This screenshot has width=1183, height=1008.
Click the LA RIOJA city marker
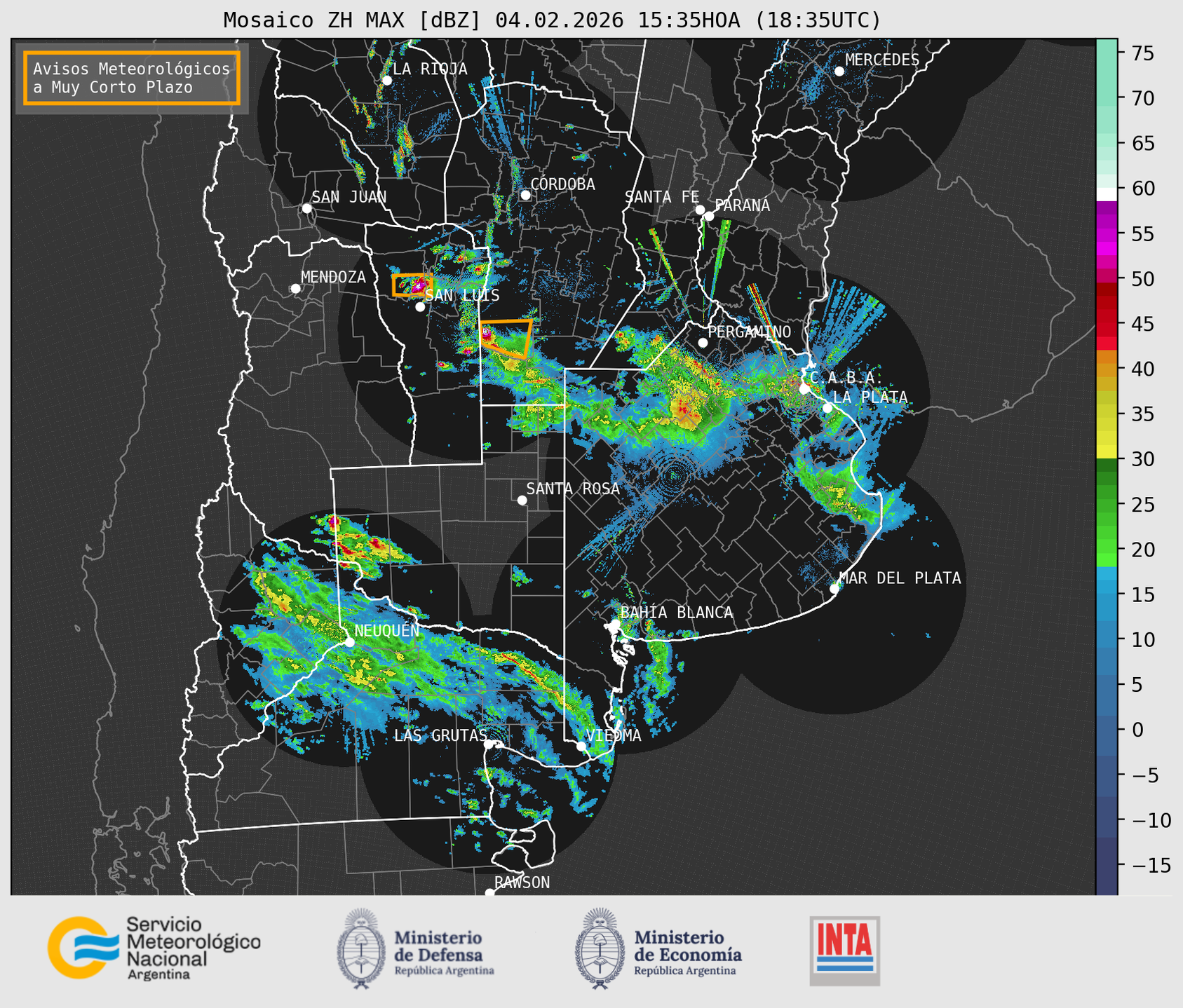(386, 81)
